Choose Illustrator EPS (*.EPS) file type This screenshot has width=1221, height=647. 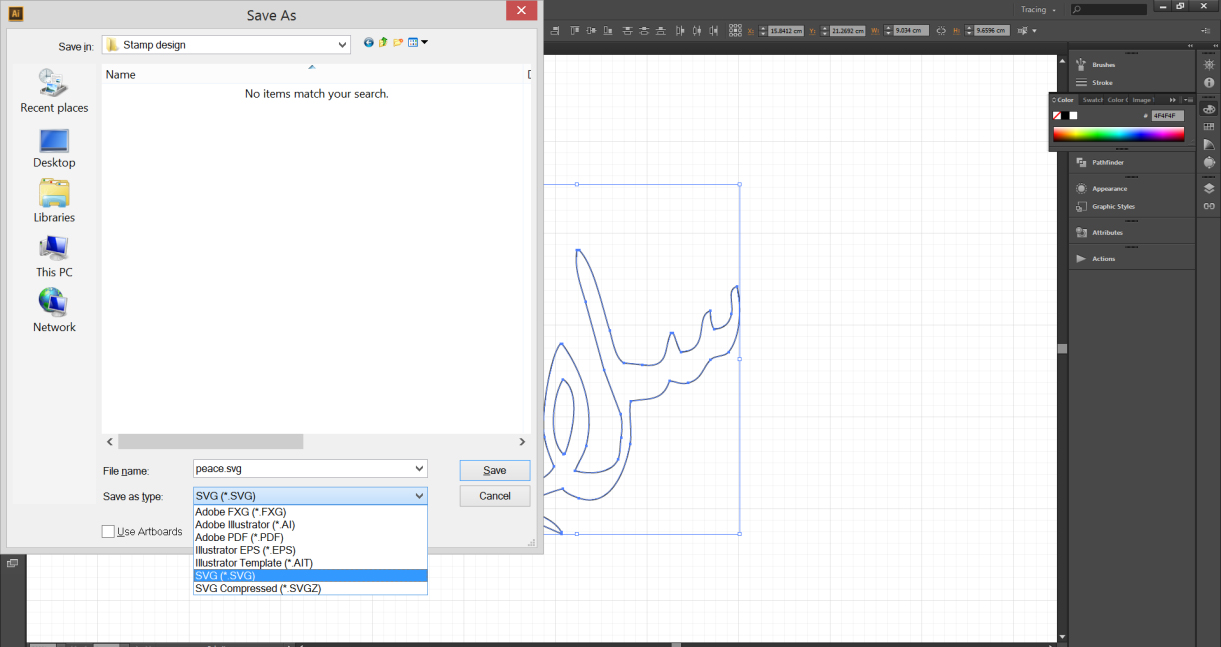[x=310, y=550]
